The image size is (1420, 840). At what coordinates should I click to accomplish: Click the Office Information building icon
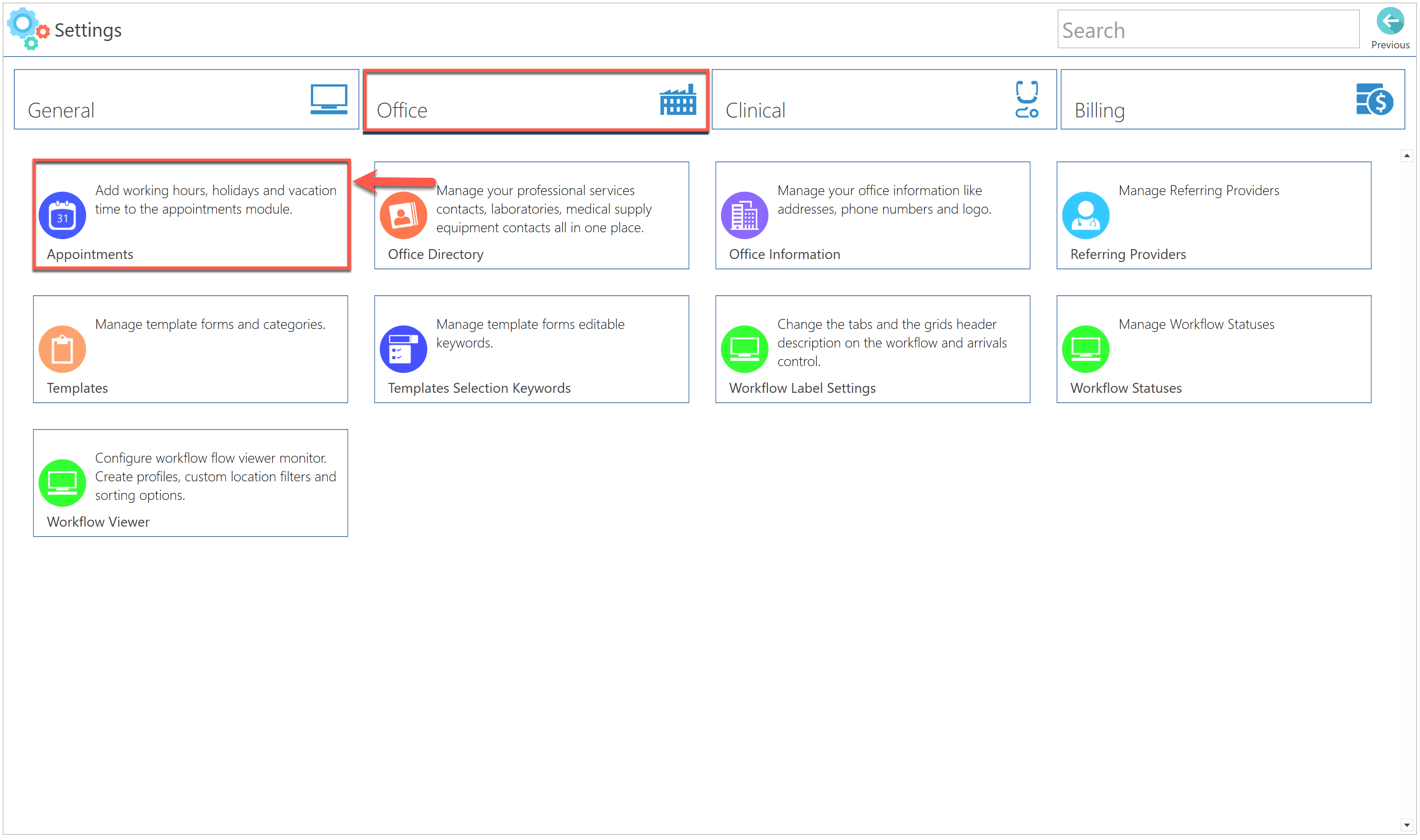point(745,216)
